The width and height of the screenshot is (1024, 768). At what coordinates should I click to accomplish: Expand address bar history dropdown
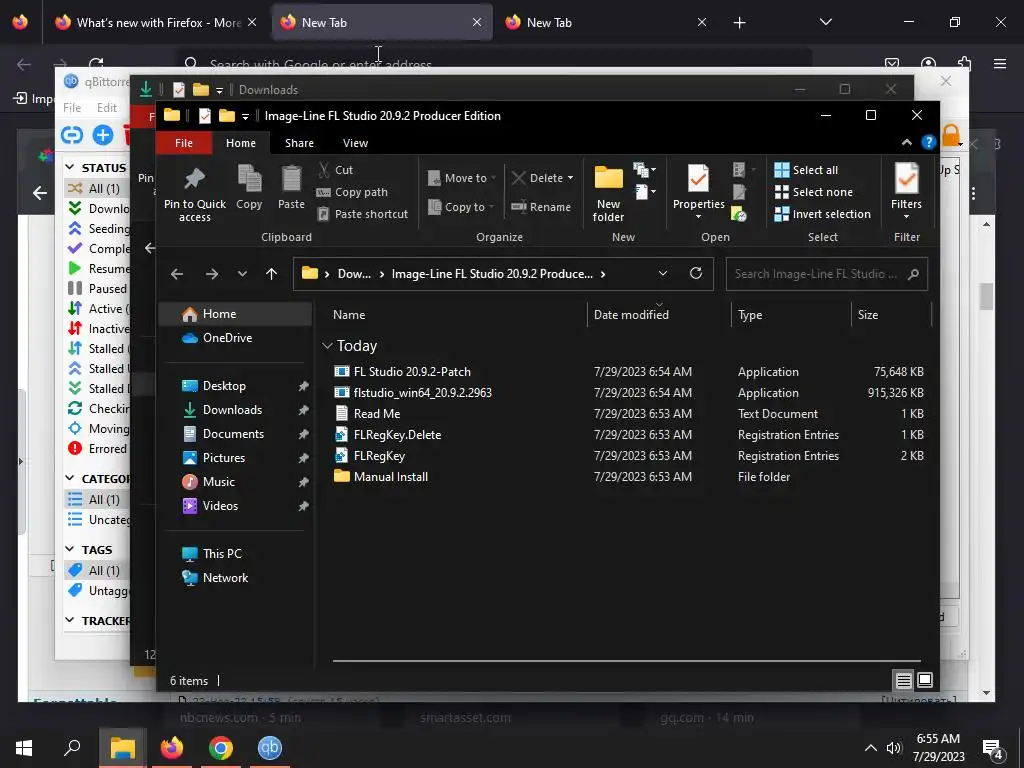click(663, 274)
